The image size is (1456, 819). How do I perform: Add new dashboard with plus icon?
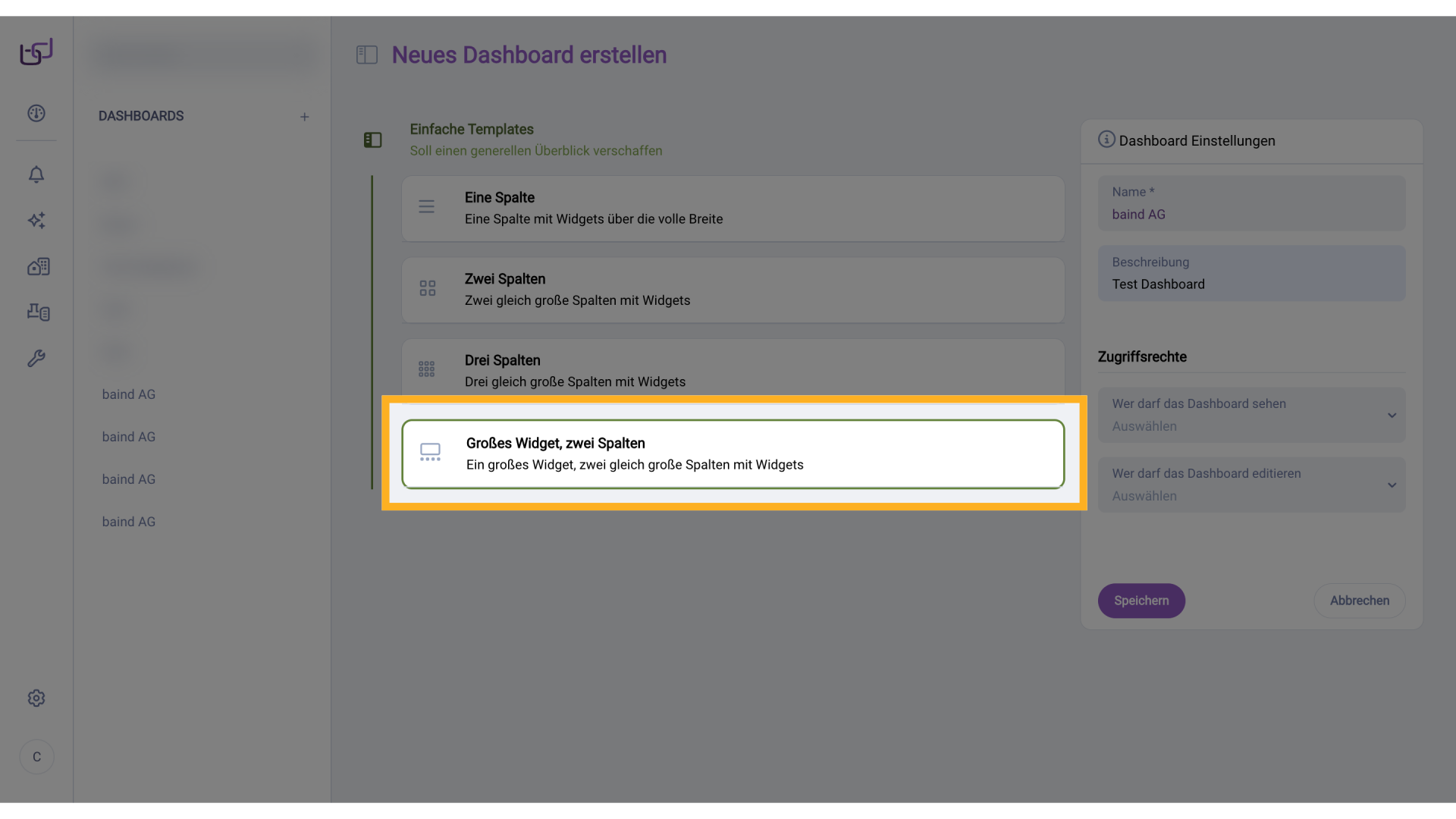[x=304, y=117]
